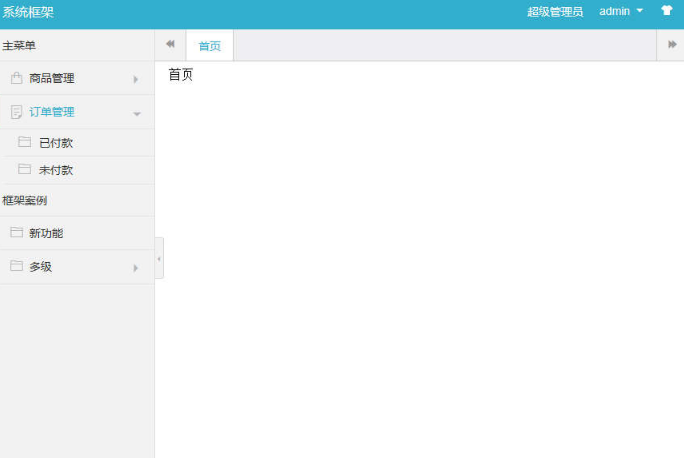Click the folder icon next to 已付款
This screenshot has height=458, width=684.
25,142
